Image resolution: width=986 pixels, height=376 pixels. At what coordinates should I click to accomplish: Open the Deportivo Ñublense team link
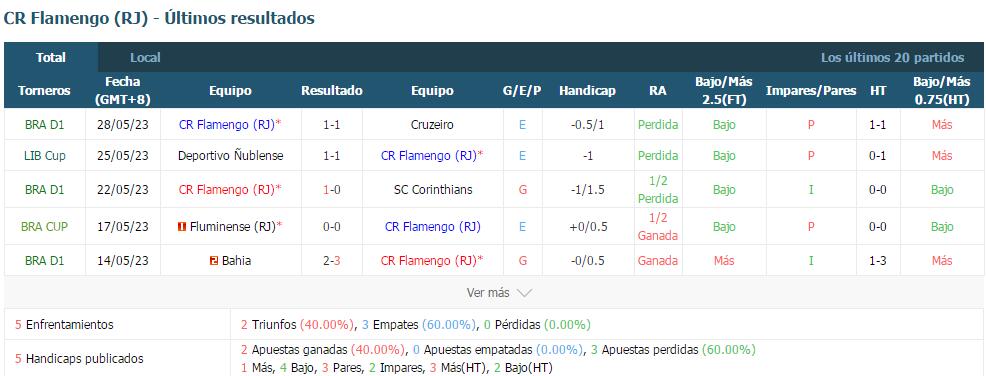pyautogui.click(x=231, y=155)
